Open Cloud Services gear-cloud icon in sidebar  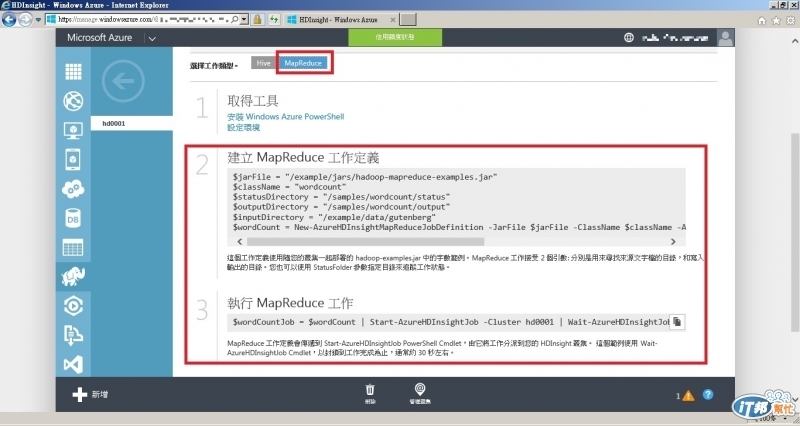tap(73, 189)
